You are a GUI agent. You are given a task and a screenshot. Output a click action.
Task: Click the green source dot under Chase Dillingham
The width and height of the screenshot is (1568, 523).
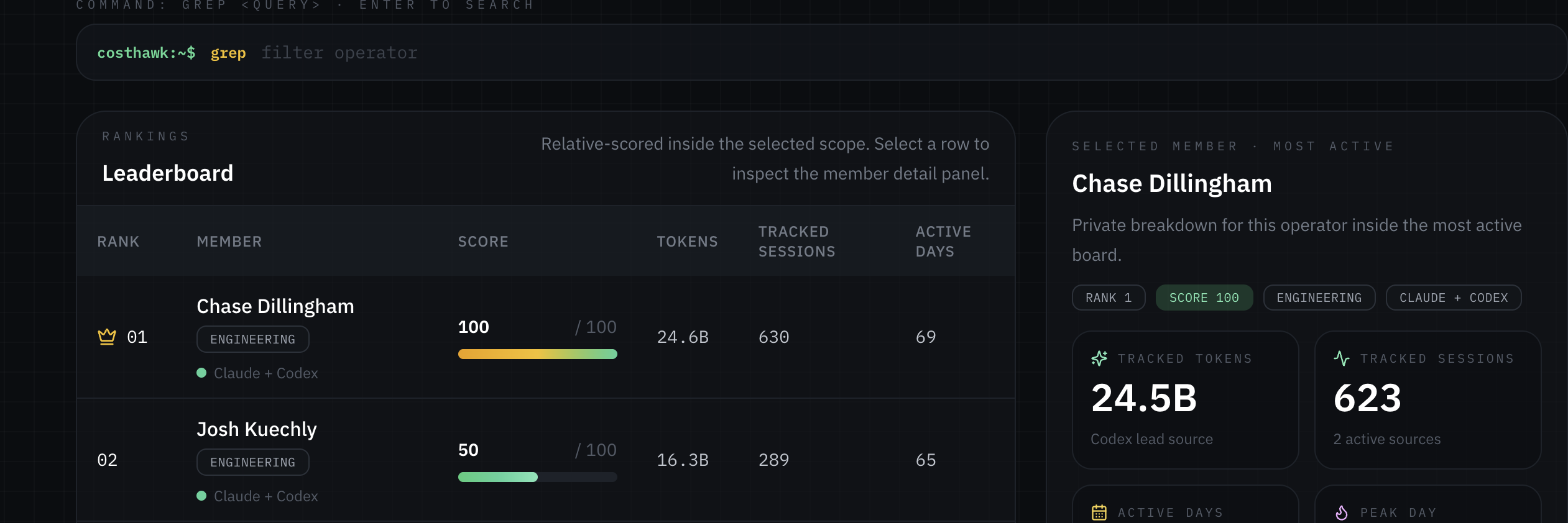click(202, 373)
